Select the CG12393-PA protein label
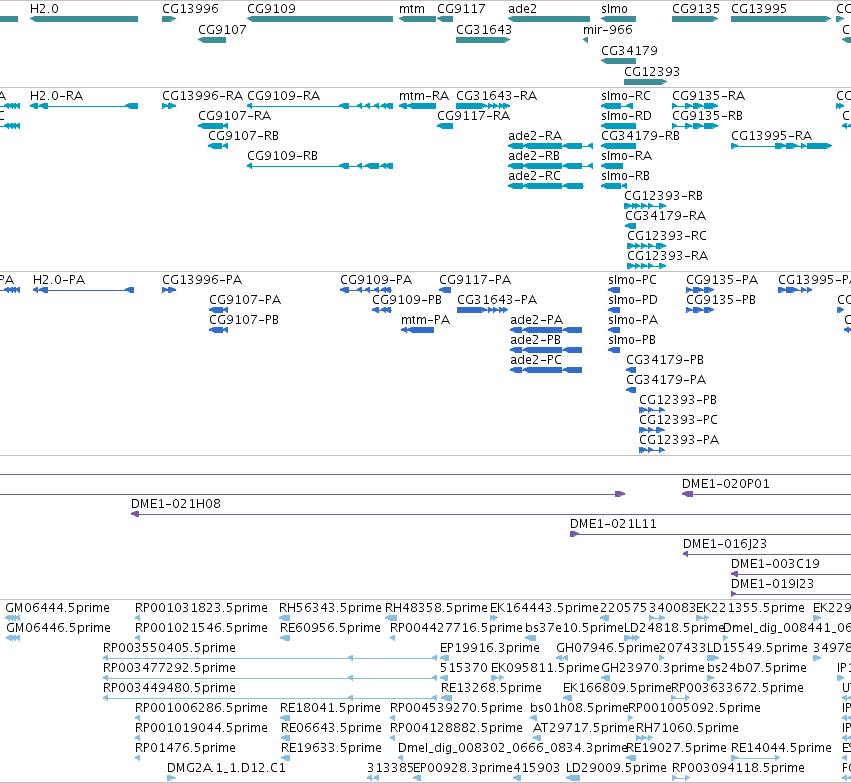 [679, 440]
